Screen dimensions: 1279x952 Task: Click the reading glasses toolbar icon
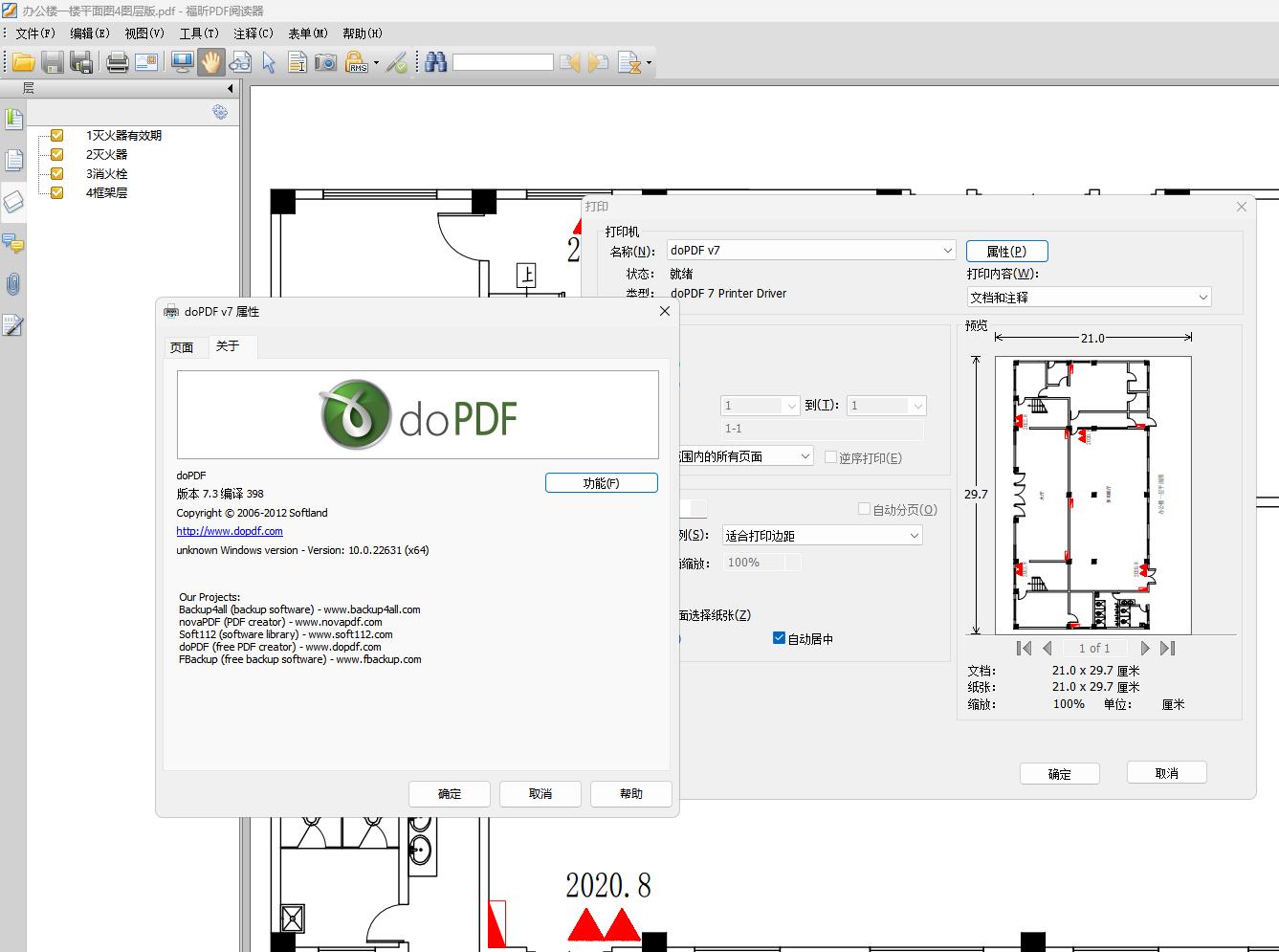click(x=240, y=63)
